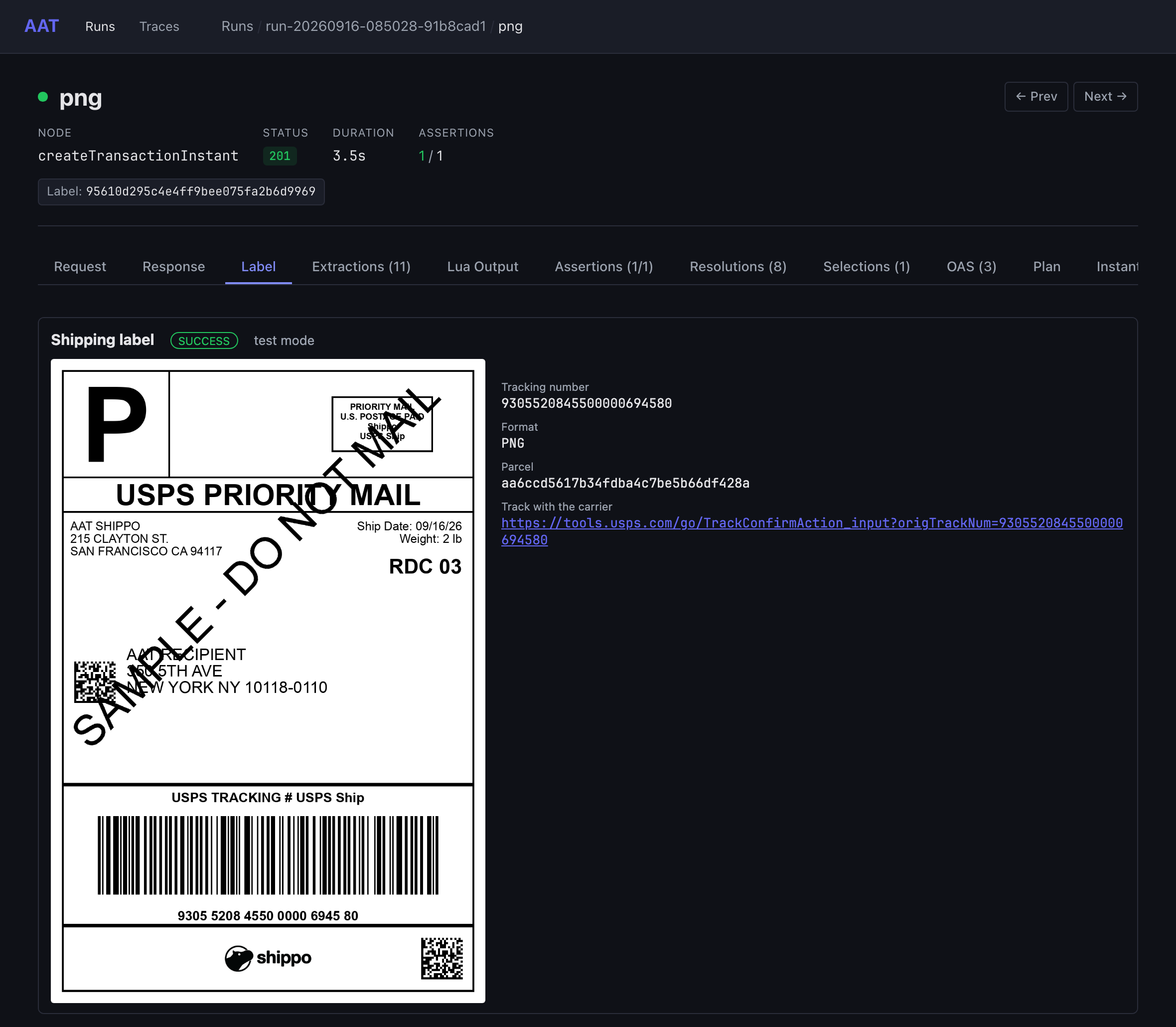Open the Selections (1) tab
Screen dimensions: 1176x1027
866,267
